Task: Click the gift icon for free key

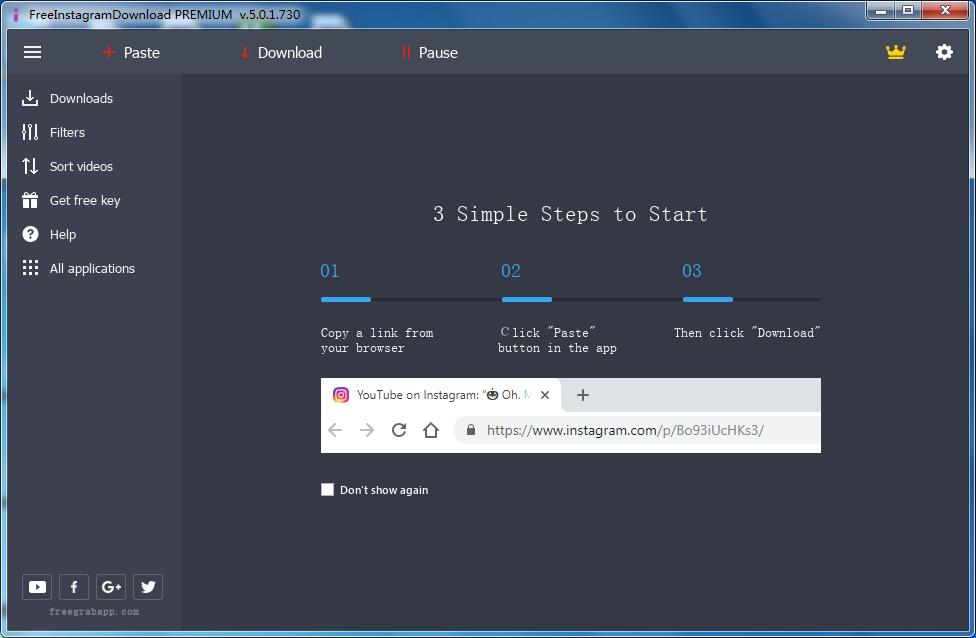Action: click(30, 200)
